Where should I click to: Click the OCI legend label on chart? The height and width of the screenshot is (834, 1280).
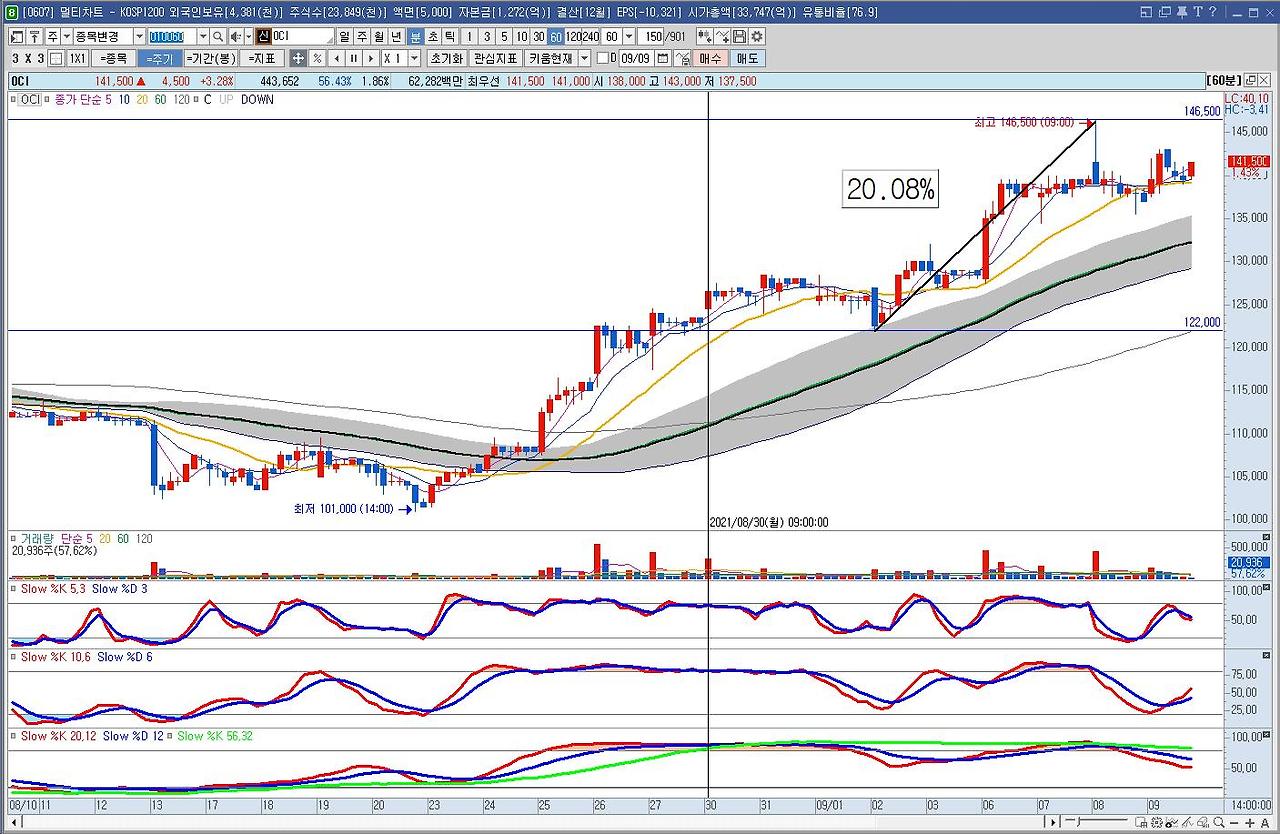coord(31,99)
